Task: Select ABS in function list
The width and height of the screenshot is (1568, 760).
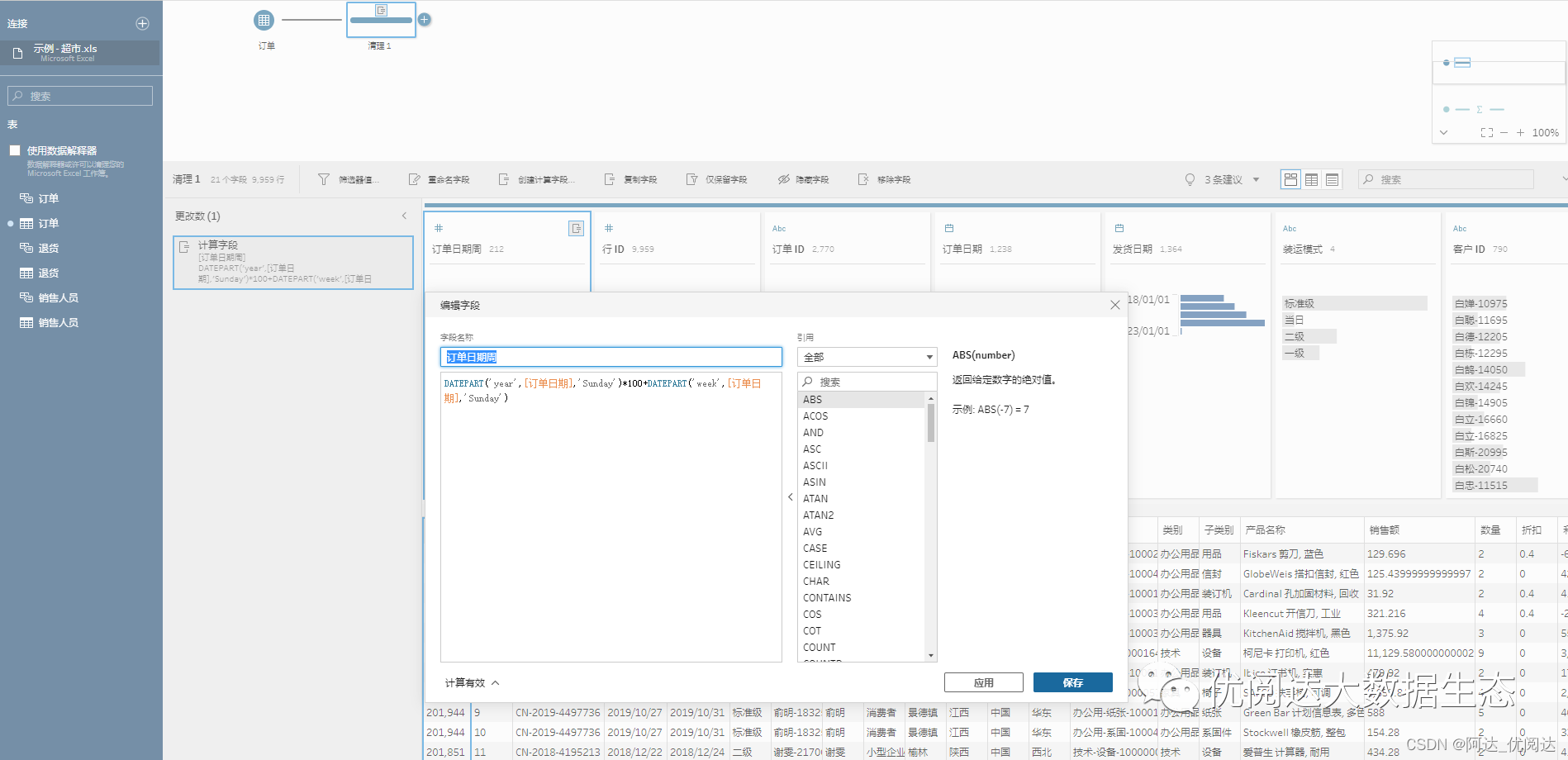Action: (861, 400)
